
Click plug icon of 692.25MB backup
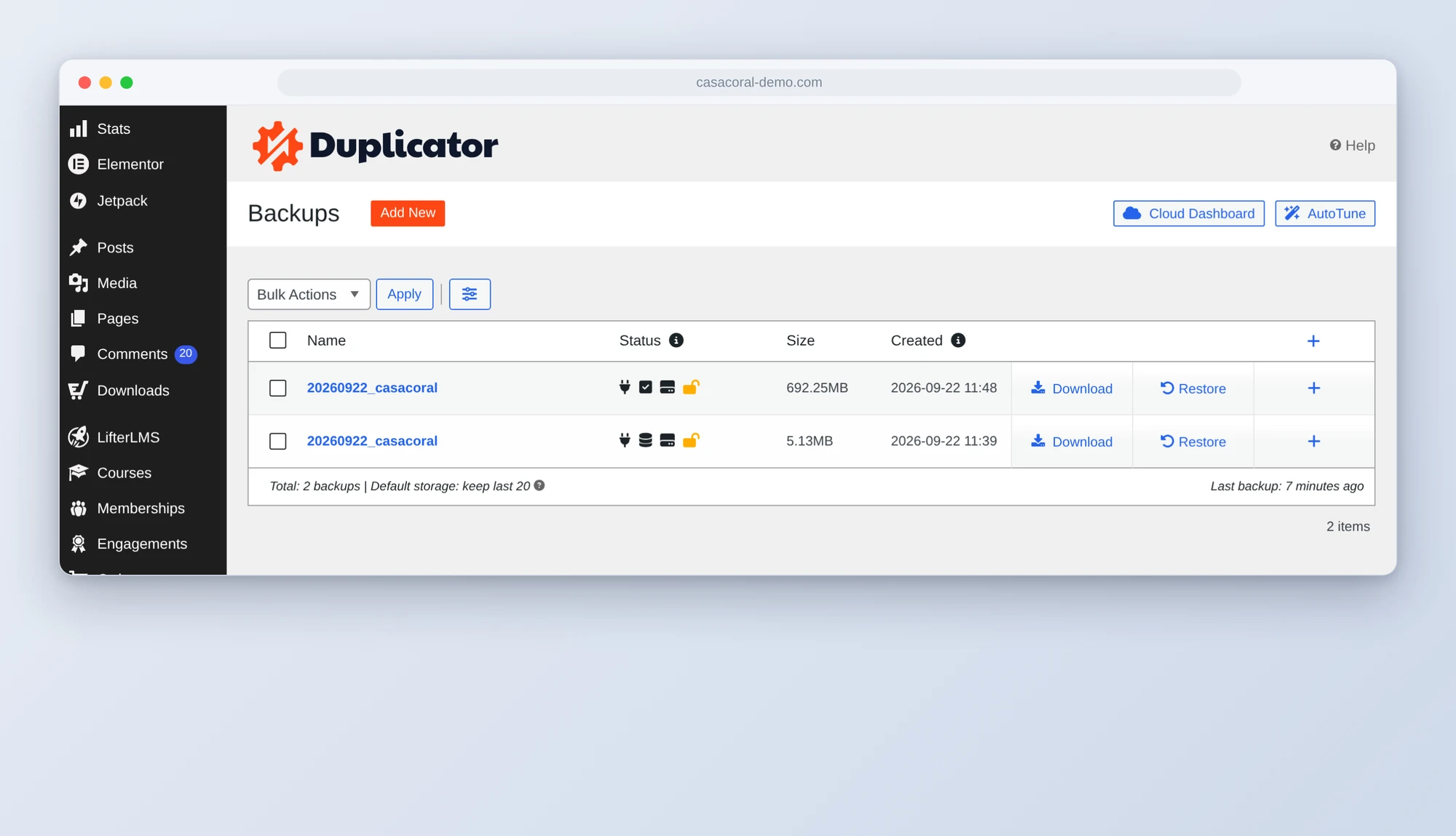point(625,387)
